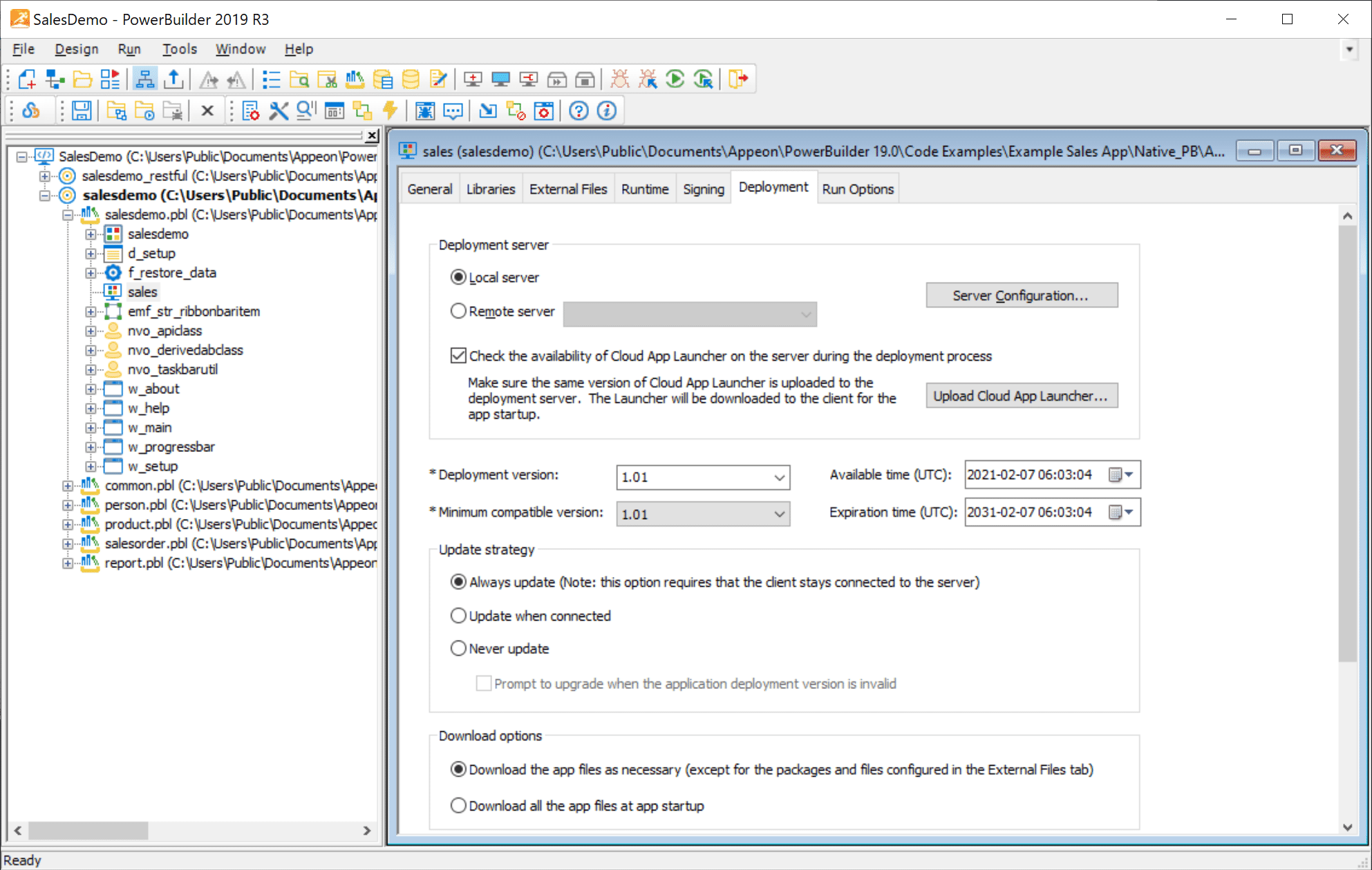
Task: Click the New object toolbar icon
Action: click(x=27, y=79)
